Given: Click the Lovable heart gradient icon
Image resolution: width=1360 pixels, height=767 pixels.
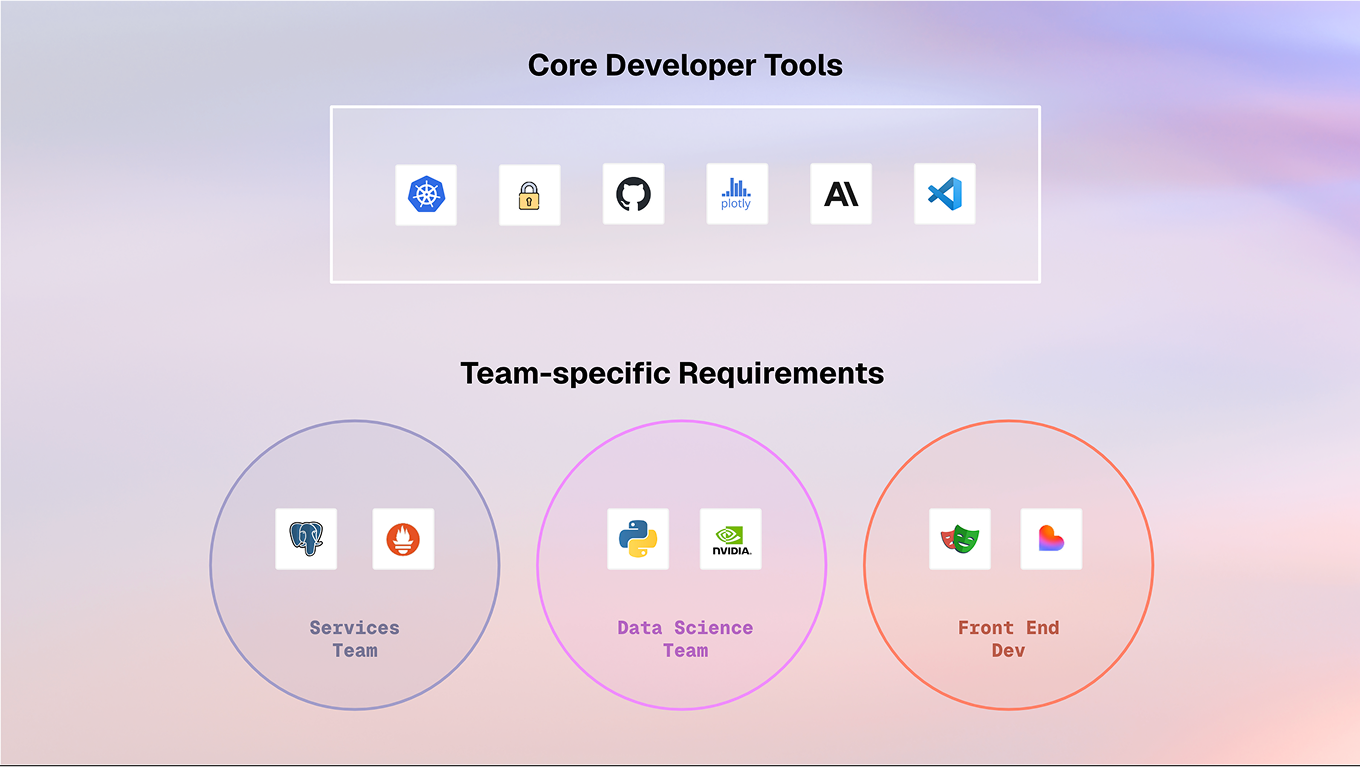Looking at the screenshot, I should point(1052,539).
